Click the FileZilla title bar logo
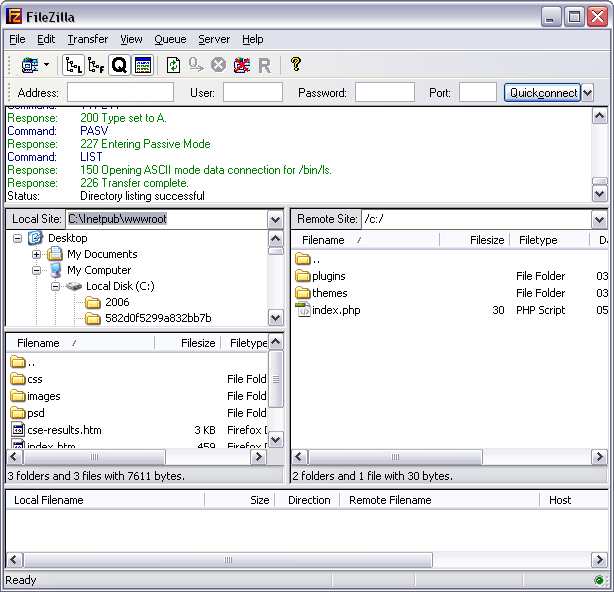This screenshot has width=614, height=592. click(14, 16)
